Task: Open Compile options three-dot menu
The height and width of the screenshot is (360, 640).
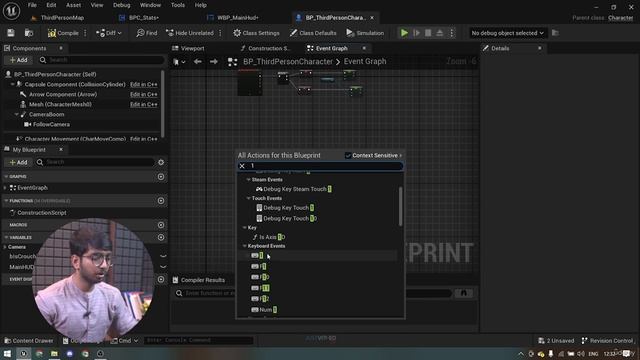Action: [x=85, y=33]
